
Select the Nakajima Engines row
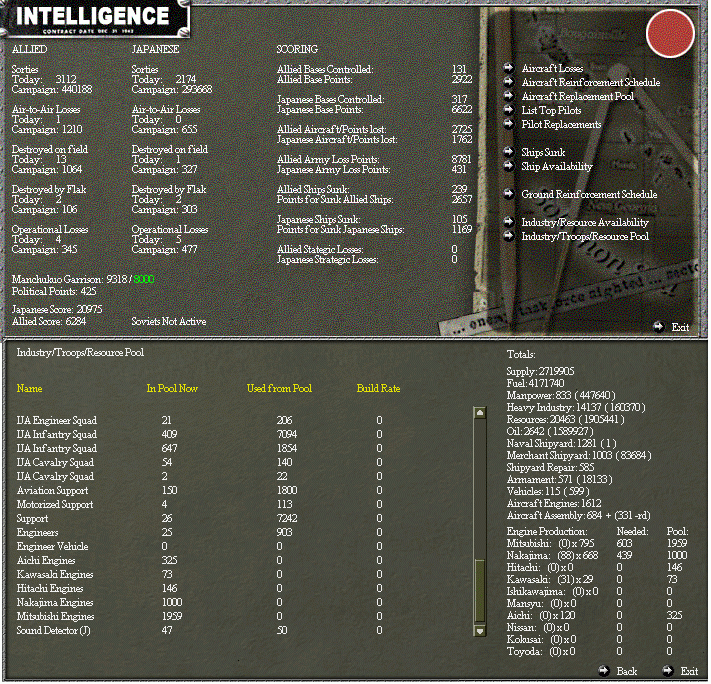click(x=200, y=602)
